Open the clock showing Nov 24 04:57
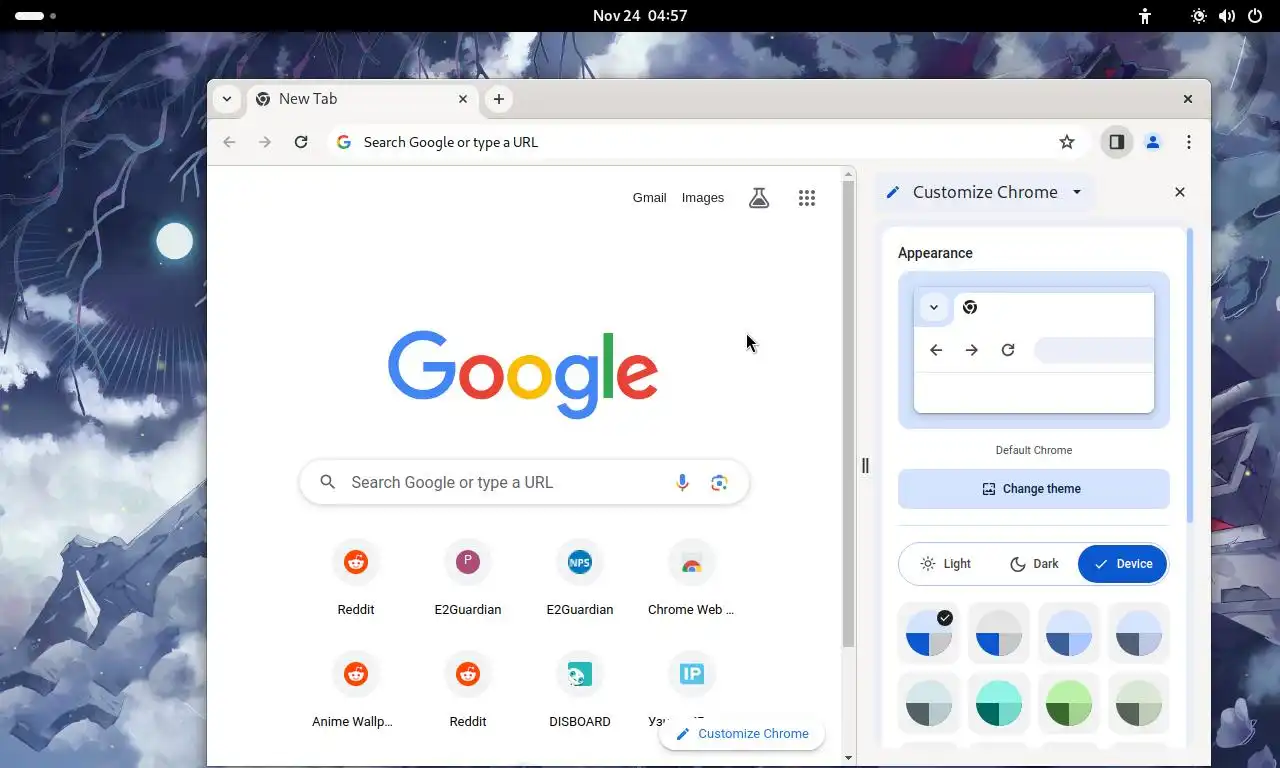Screen dimensions: 1280x768 (x=640, y=16)
